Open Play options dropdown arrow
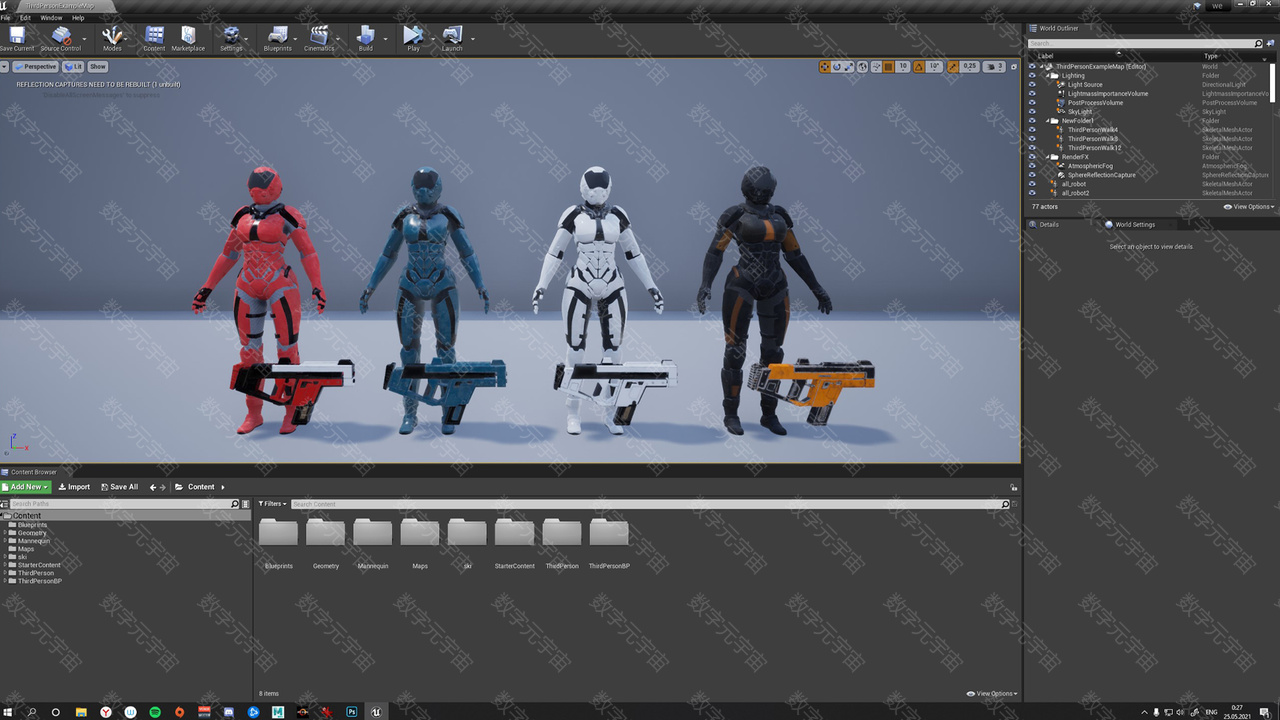 click(x=432, y=39)
